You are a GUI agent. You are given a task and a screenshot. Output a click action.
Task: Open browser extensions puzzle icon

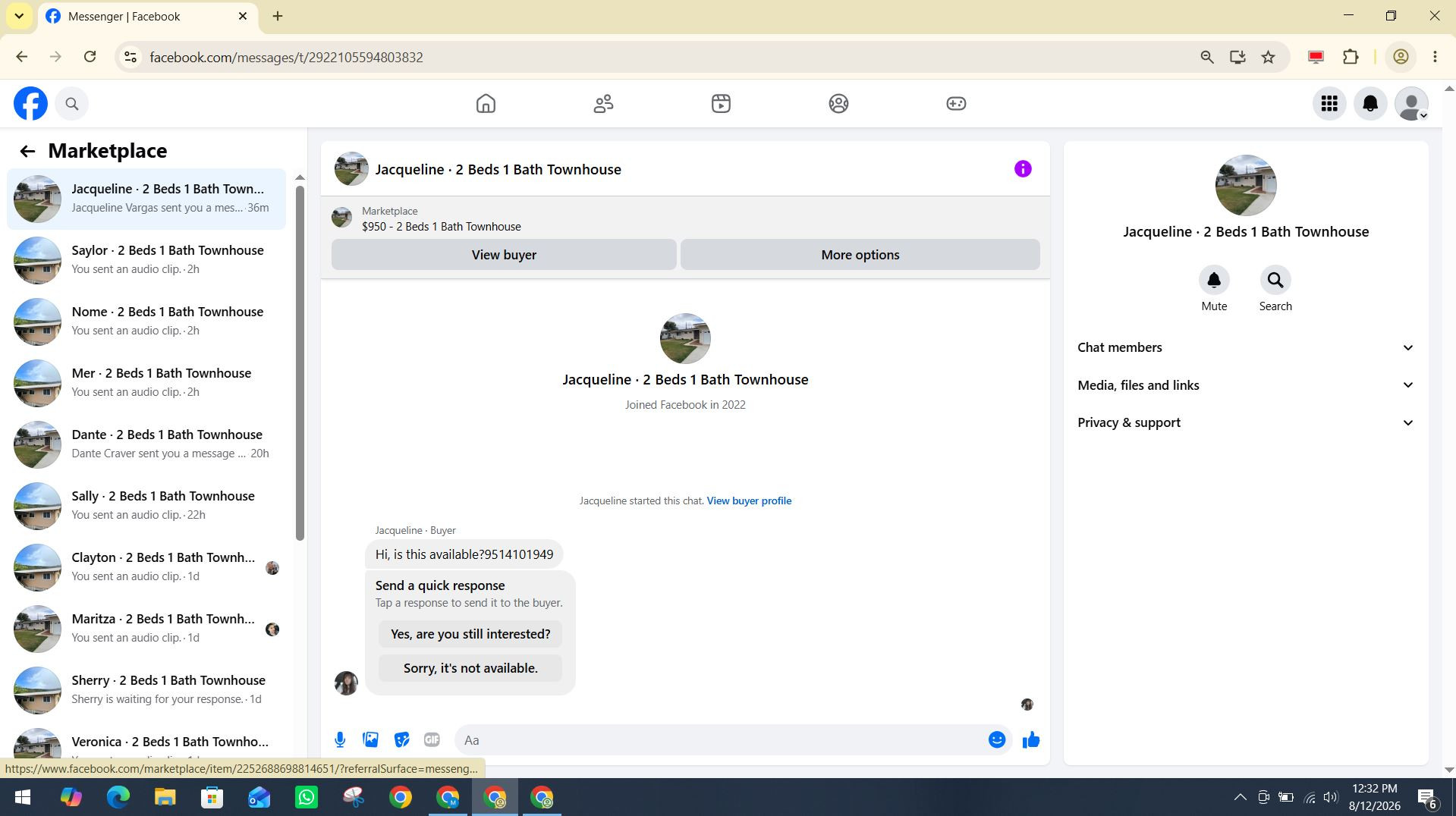1351,57
